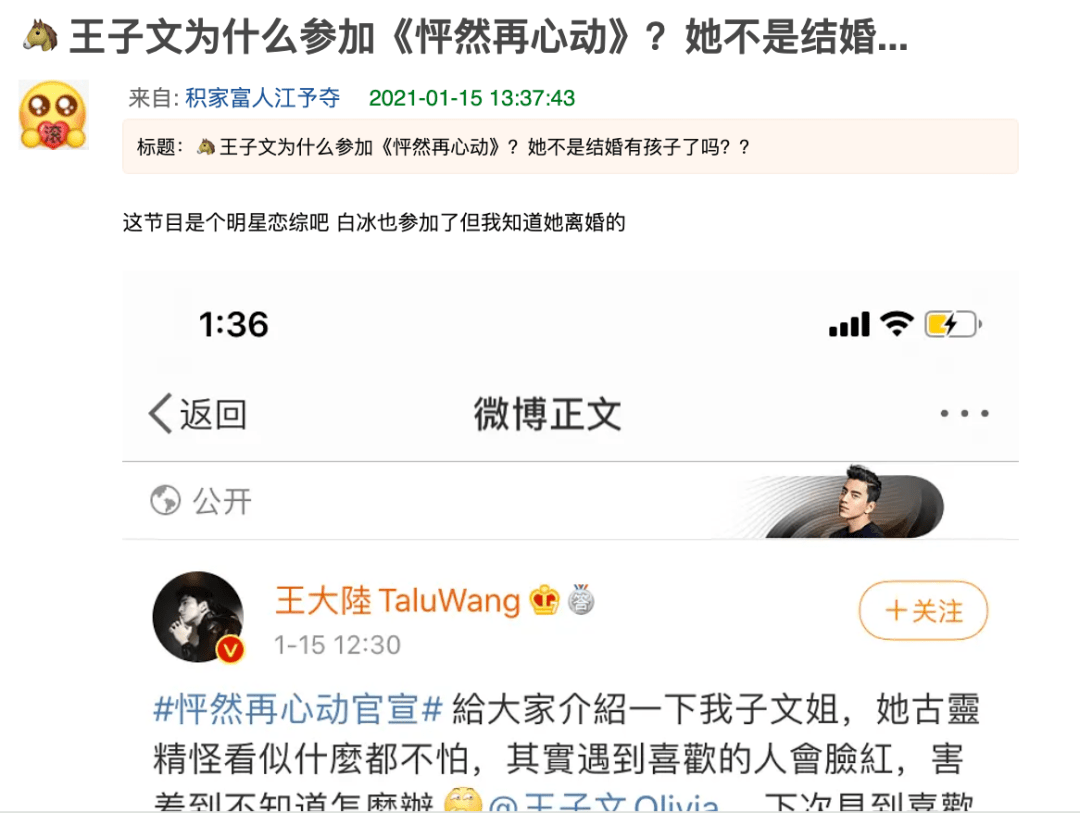1080x813 pixels.
Task: Open user profile 积家富人江予夺
Action: click(262, 98)
